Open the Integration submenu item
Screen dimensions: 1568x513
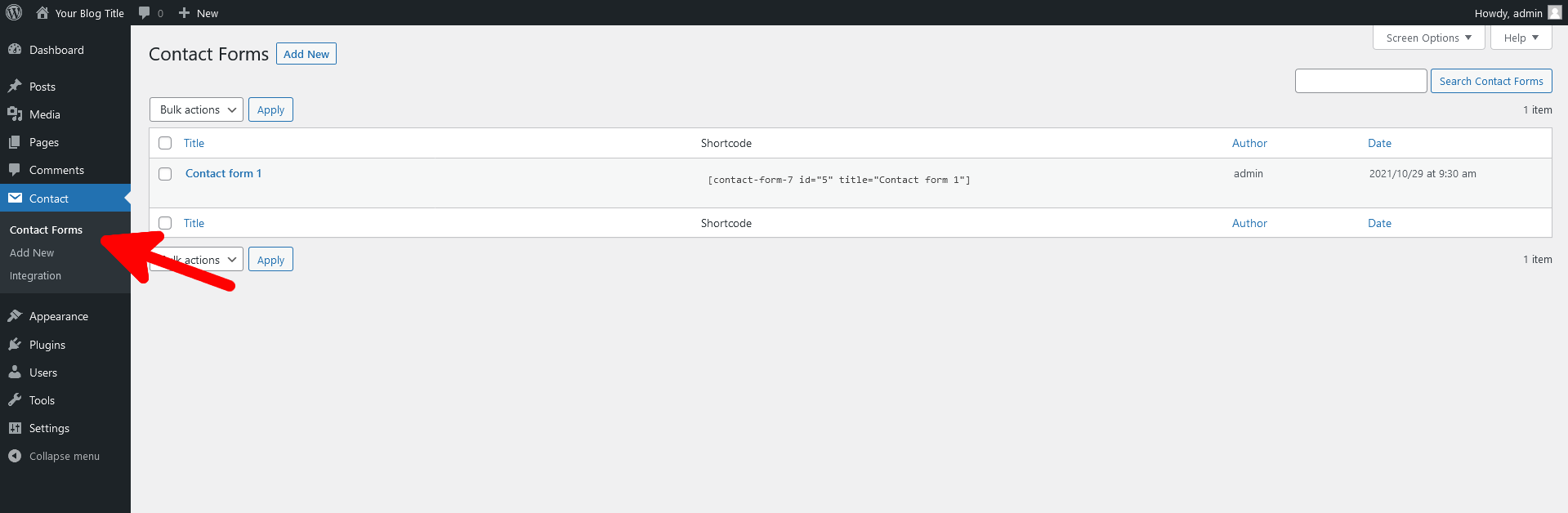pyautogui.click(x=35, y=275)
